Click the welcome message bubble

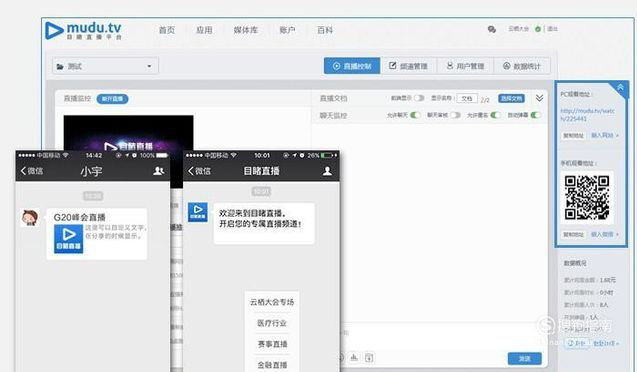[264, 223]
